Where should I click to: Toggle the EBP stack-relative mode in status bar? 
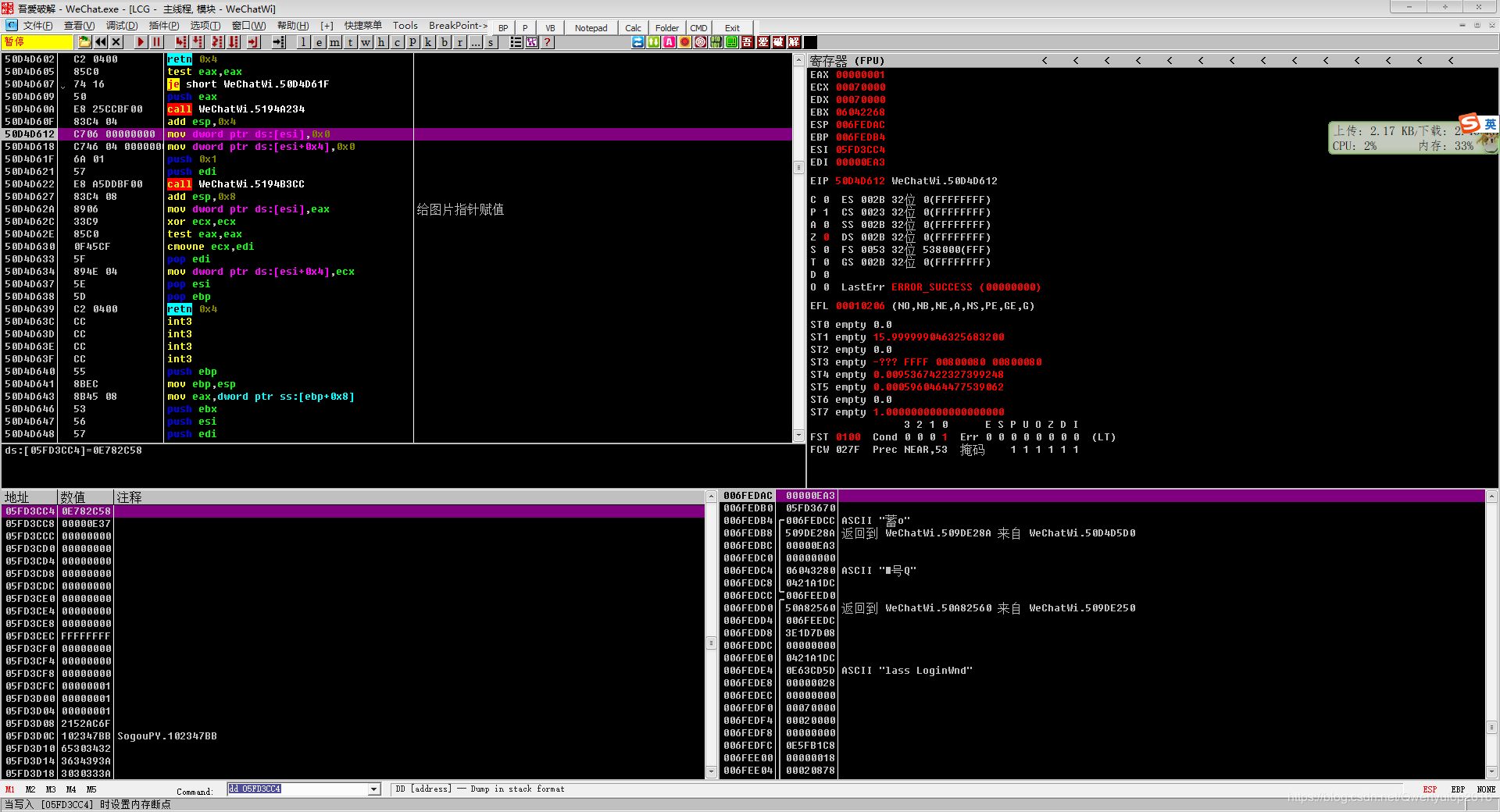coord(1458,789)
